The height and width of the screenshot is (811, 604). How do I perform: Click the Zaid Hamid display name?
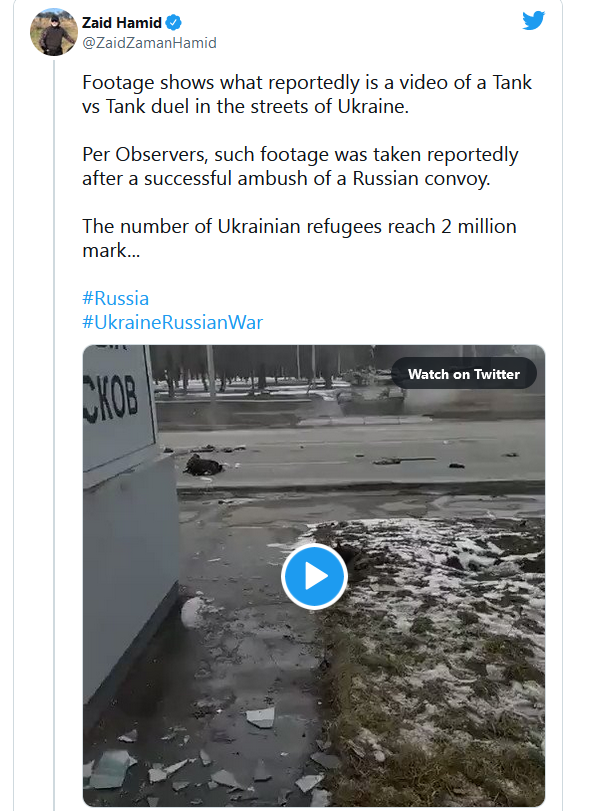click(122, 23)
